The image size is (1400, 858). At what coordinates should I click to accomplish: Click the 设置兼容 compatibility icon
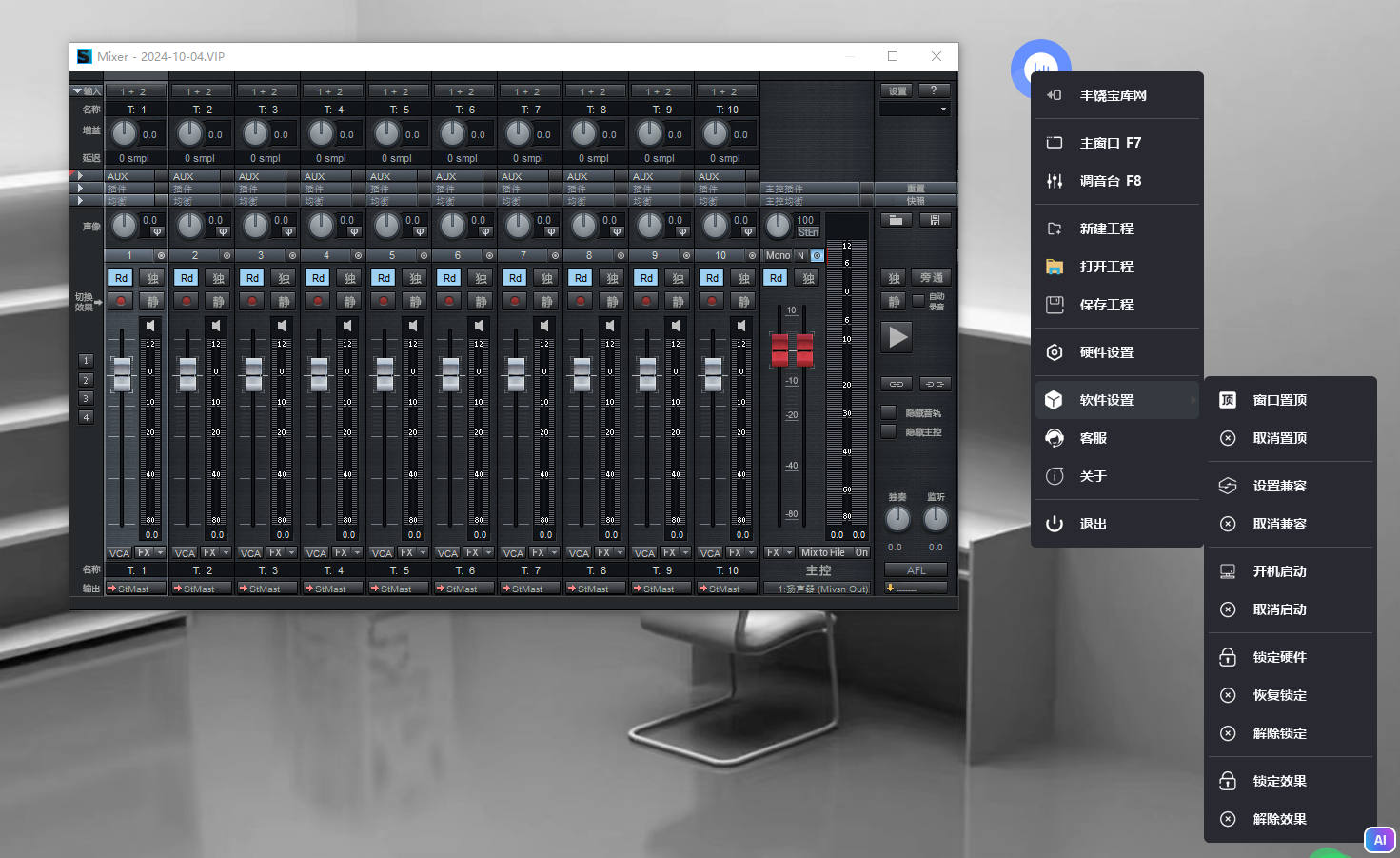pos(1228,486)
